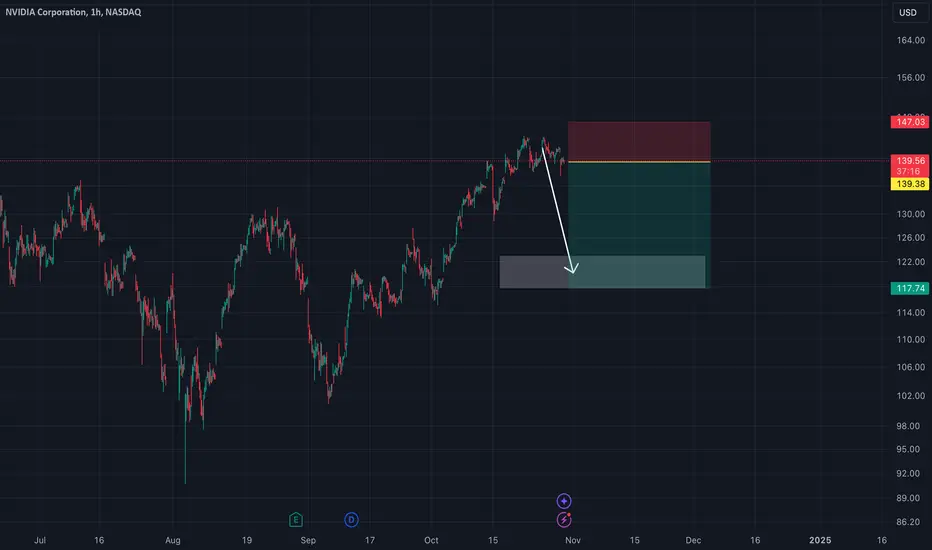Click the 92.00 price axis label
Image resolution: width=932 pixels, height=550 pixels.
click(908, 474)
